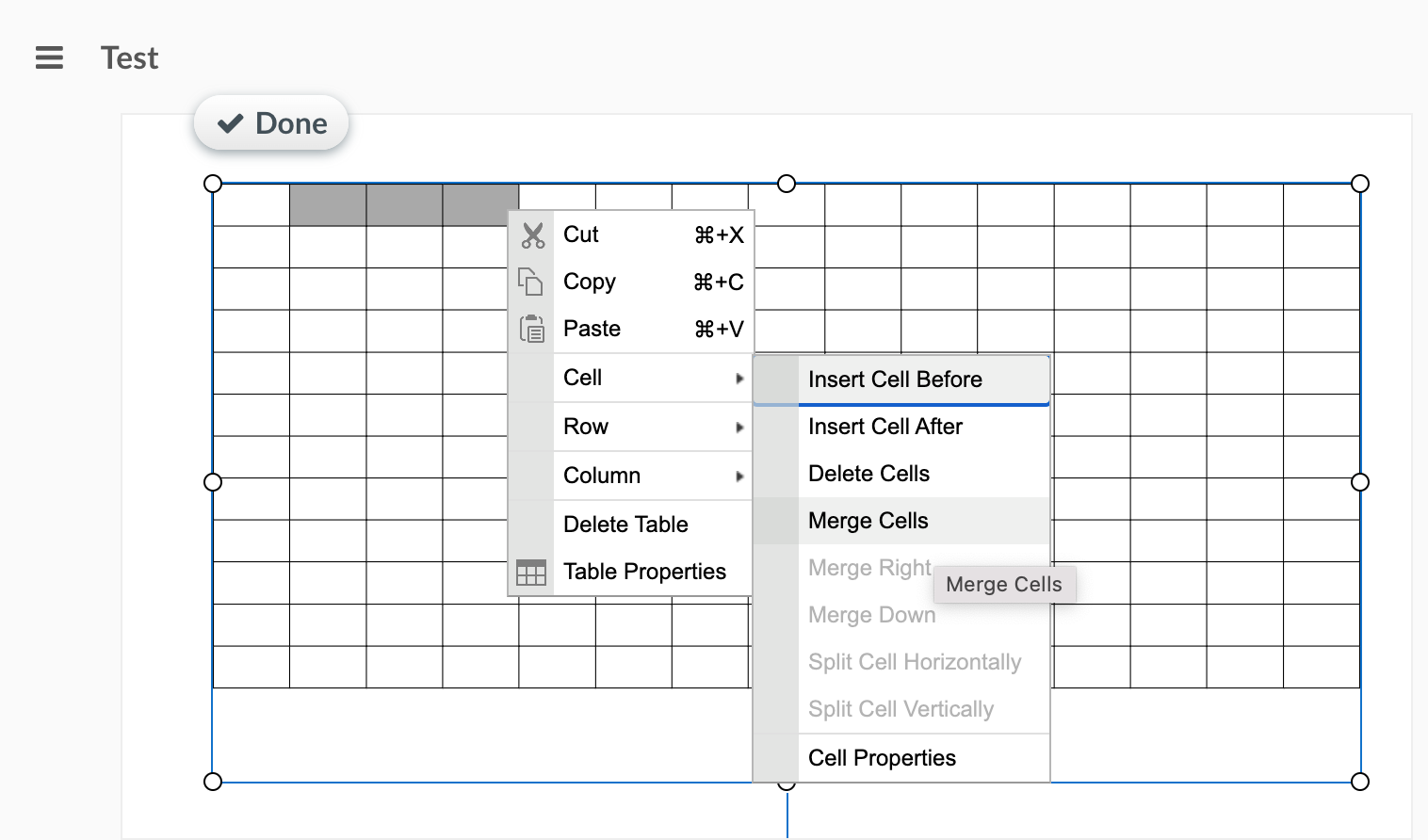Choose Delete Cells
1428x840 pixels.
pyautogui.click(x=901, y=474)
